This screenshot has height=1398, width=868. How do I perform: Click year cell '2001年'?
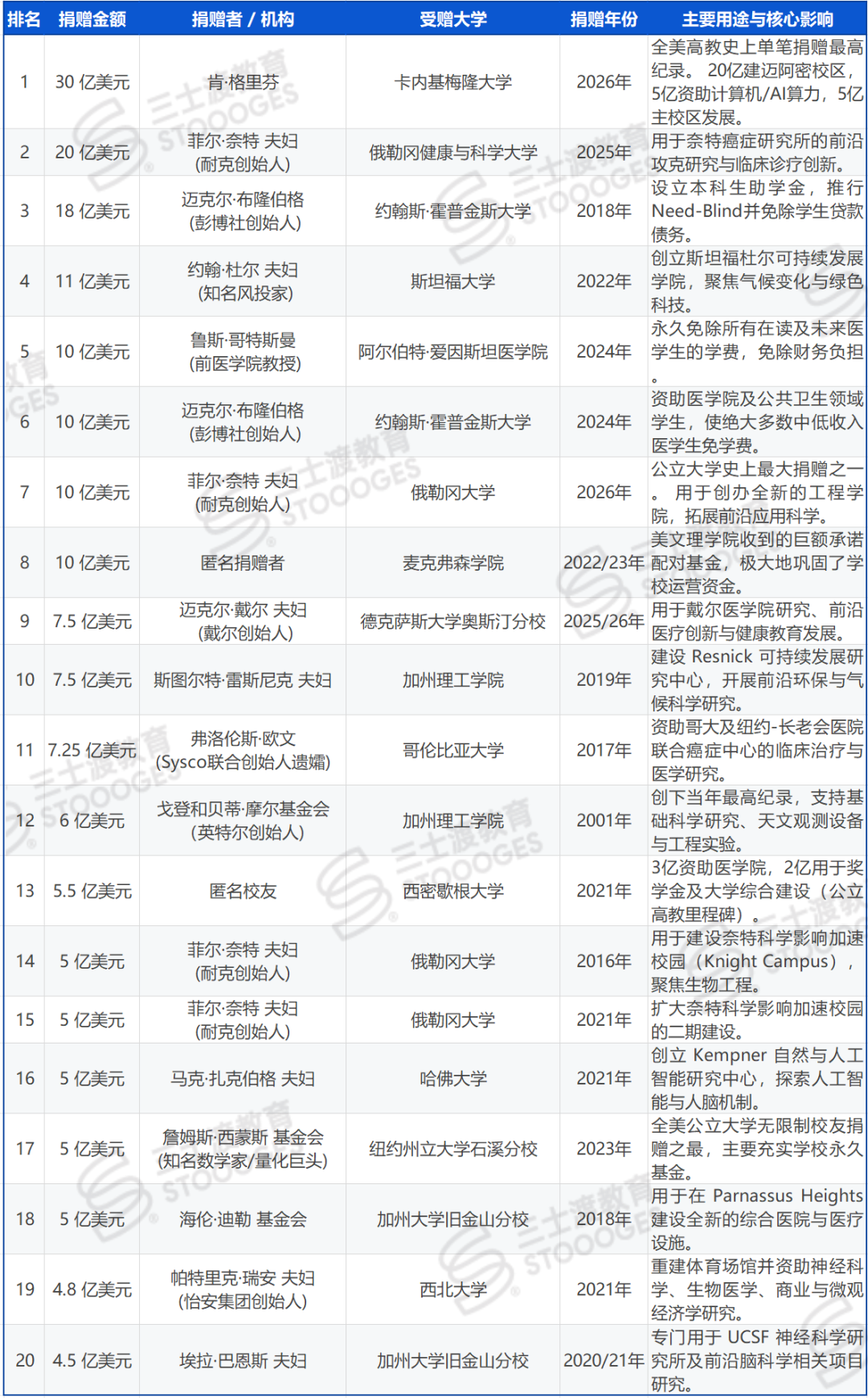click(x=604, y=821)
